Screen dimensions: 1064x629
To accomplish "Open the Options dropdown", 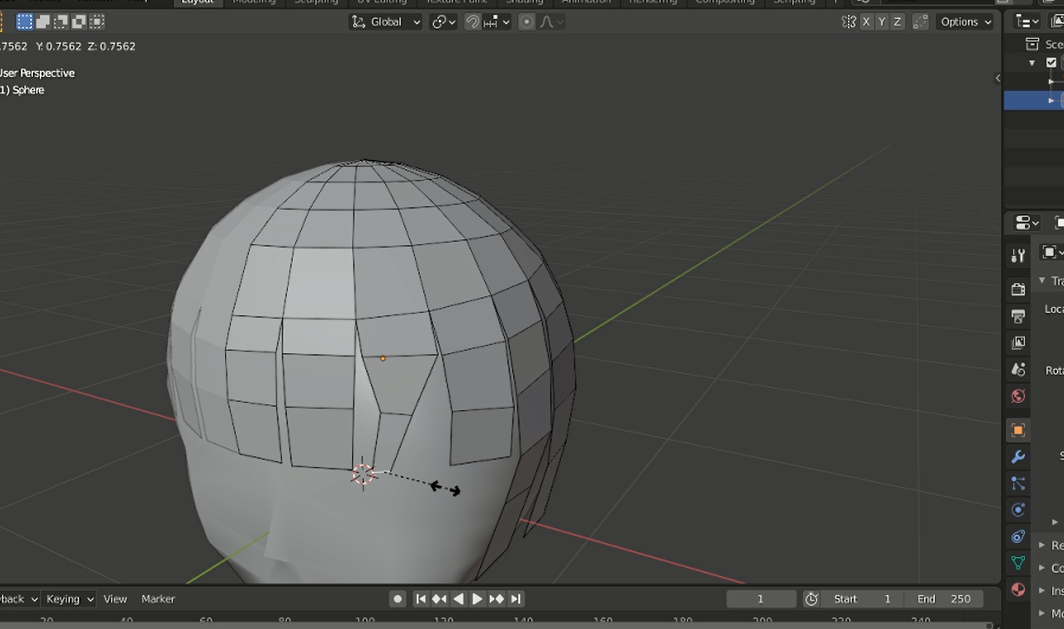I will 966,22.
